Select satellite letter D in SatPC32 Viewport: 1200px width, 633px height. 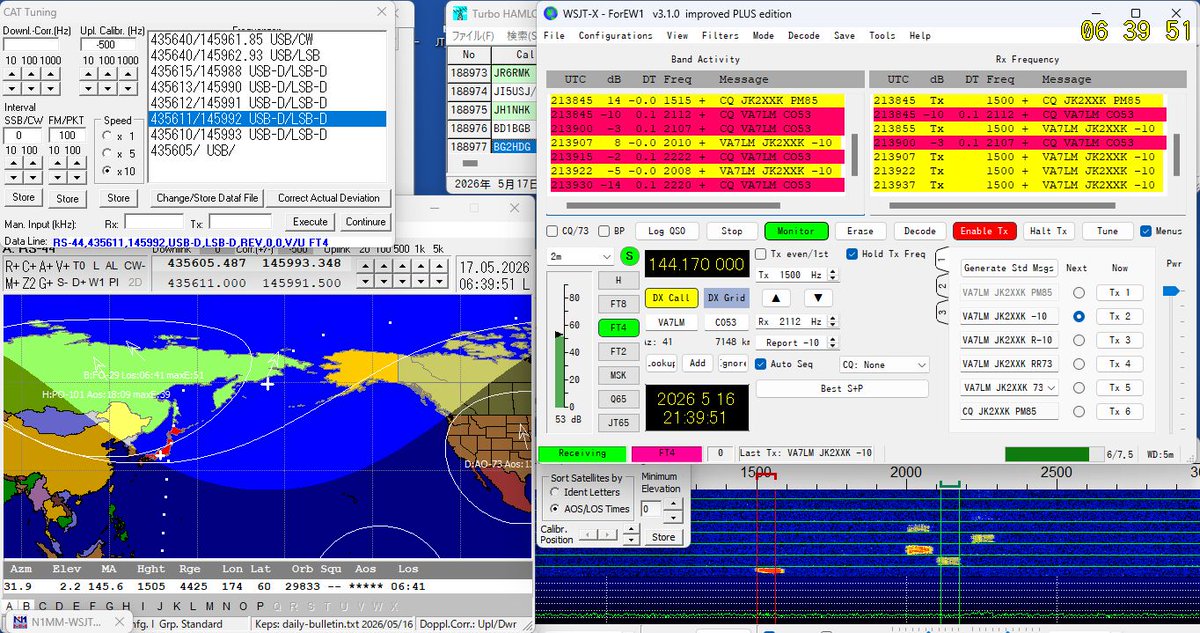click(59, 607)
